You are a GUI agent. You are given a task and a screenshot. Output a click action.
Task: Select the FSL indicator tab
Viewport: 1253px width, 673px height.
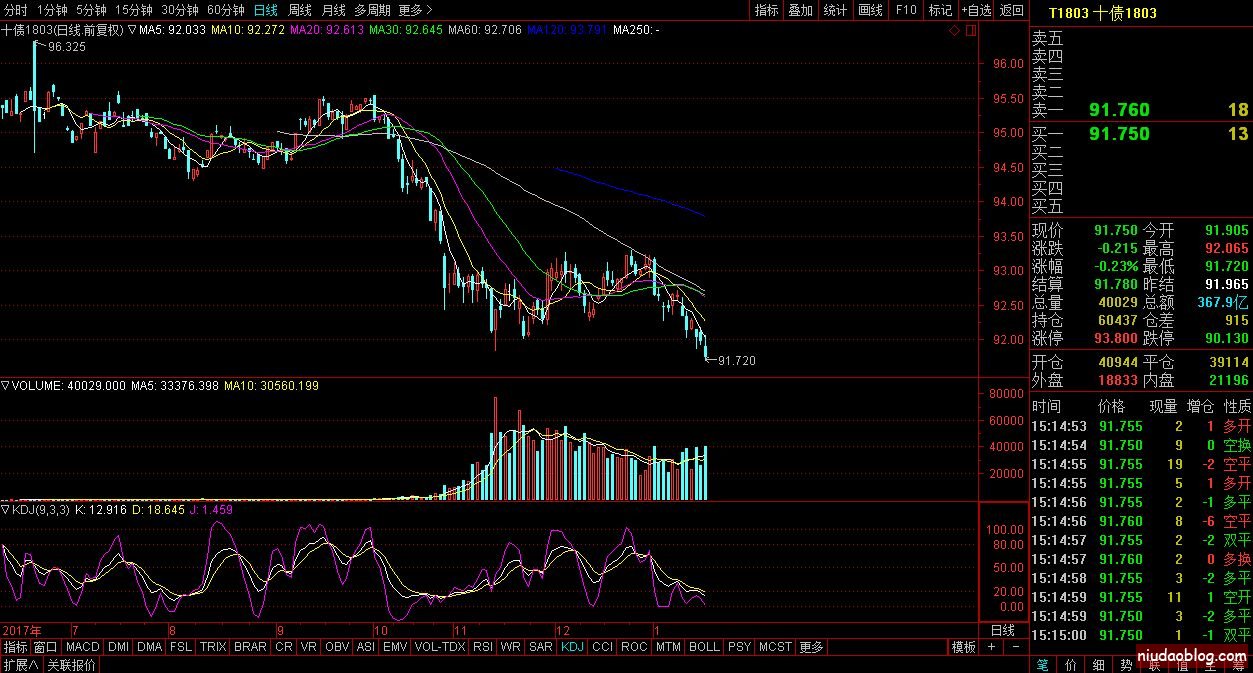(181, 647)
